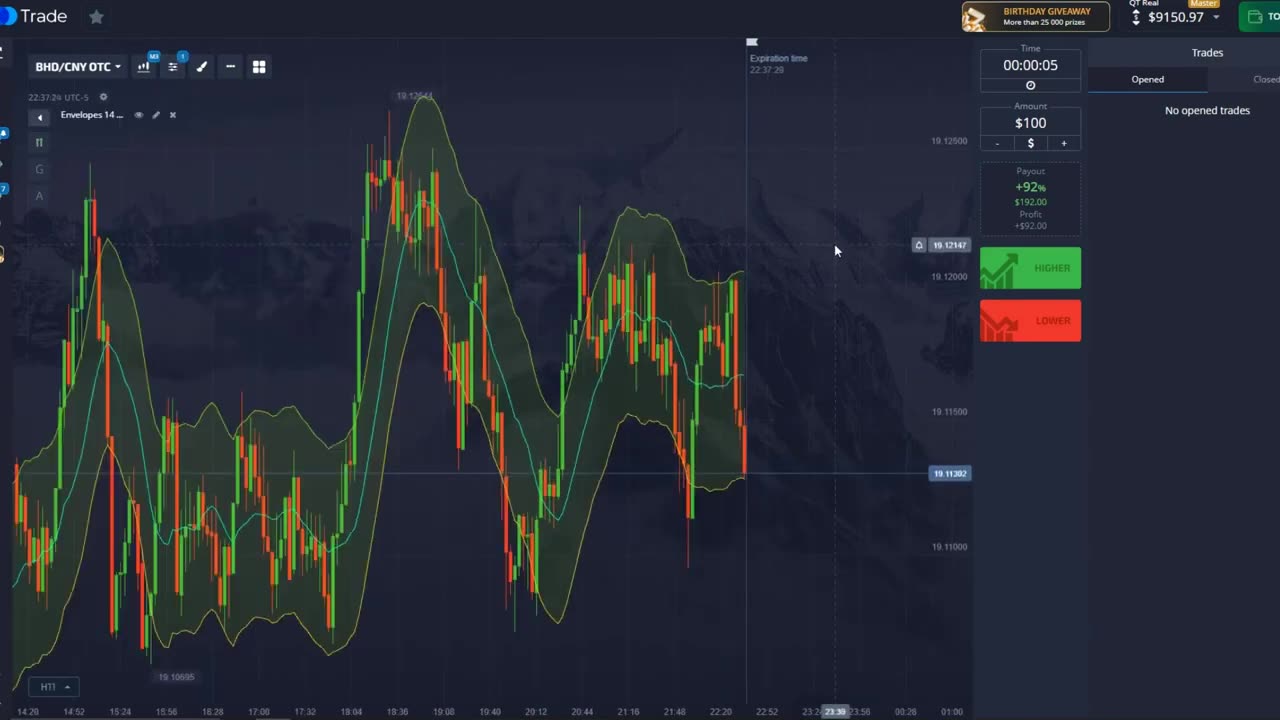The image size is (1280, 720).
Task: Open the time zone gear settings
Action: pos(103,97)
